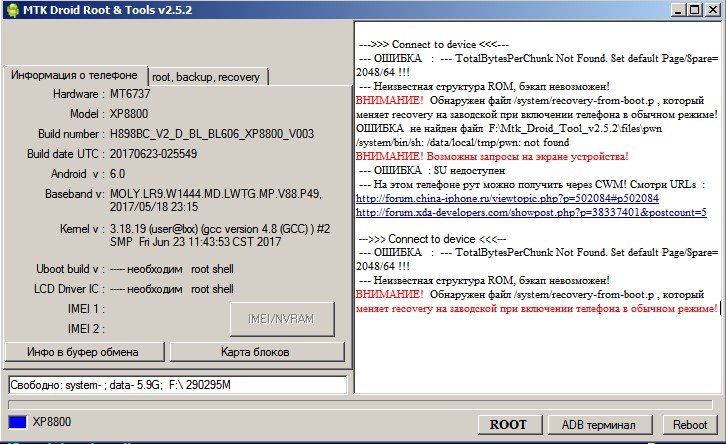Image resolution: width=726 pixels, height=444 pixels.
Task: Click the progress bar above the ROOT button
Action: click(x=360, y=404)
